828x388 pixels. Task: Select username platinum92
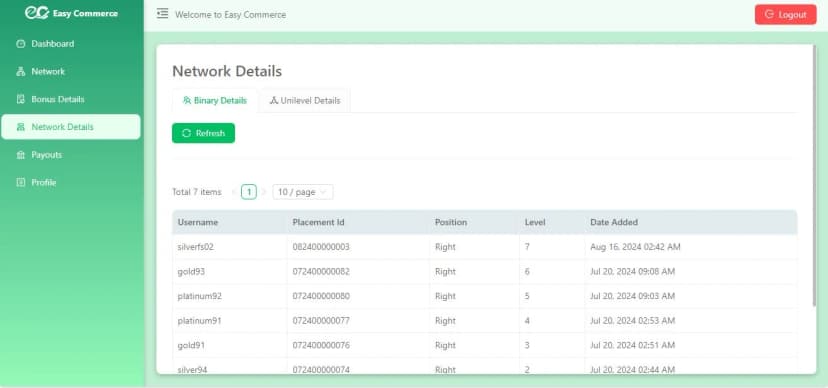(x=200, y=296)
